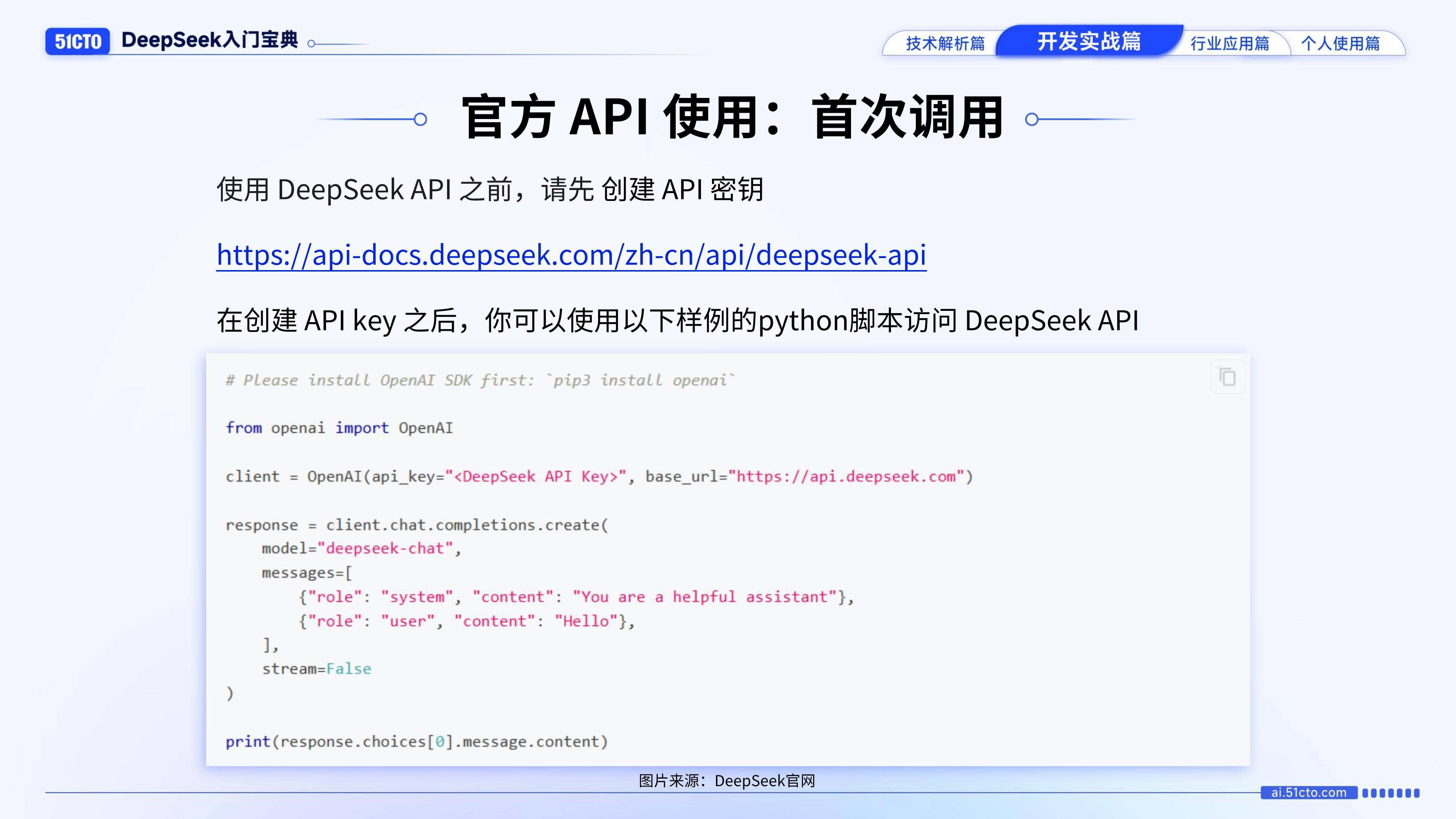Click the line 使用 DeepSeek API 之前
The height and width of the screenshot is (819, 1456).
490,189
